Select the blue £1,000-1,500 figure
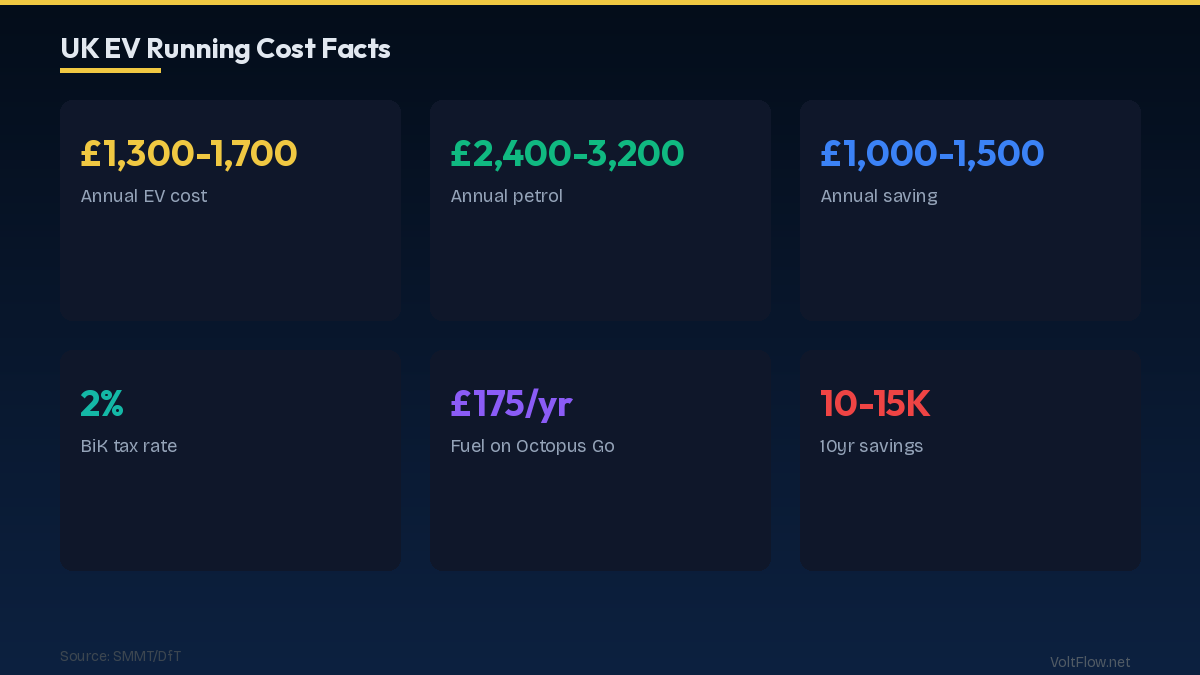The width and height of the screenshot is (1200, 675). coord(932,153)
